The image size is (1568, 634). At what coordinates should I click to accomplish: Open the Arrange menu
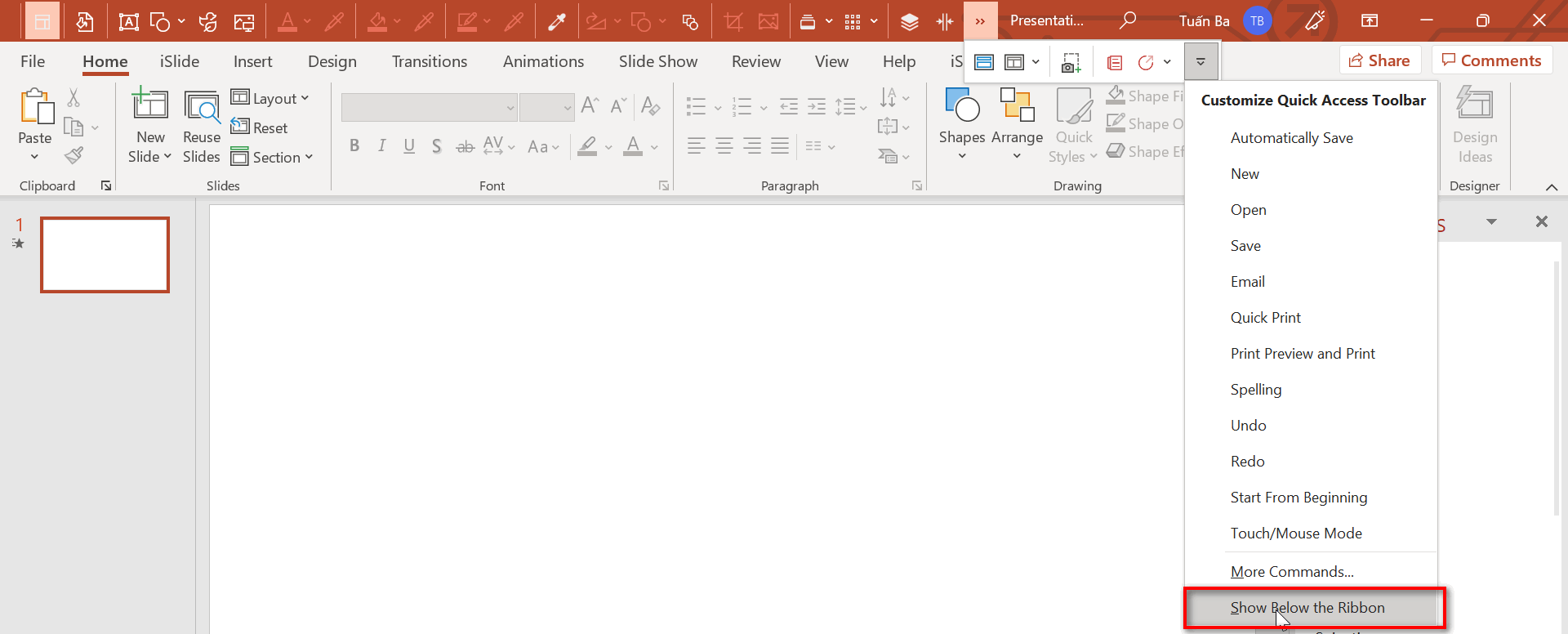point(1017,124)
